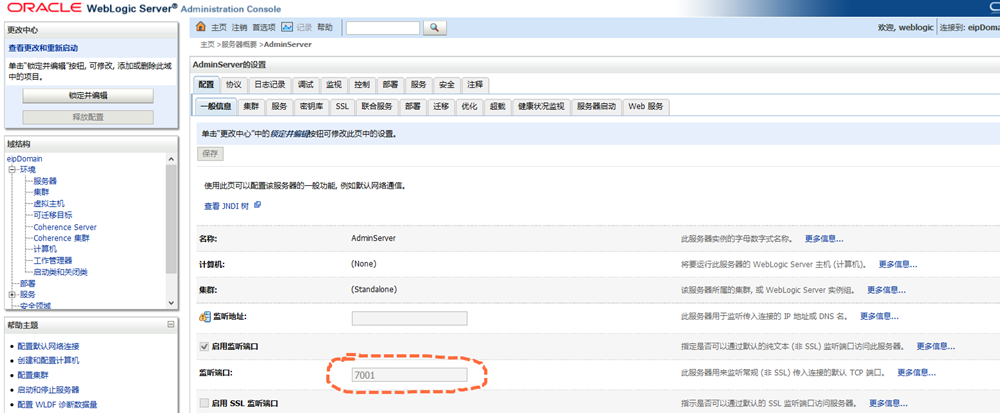Image resolution: width=1000 pixels, height=413 pixels.
Task: Click the home icon in toolbar
Action: tap(201, 27)
